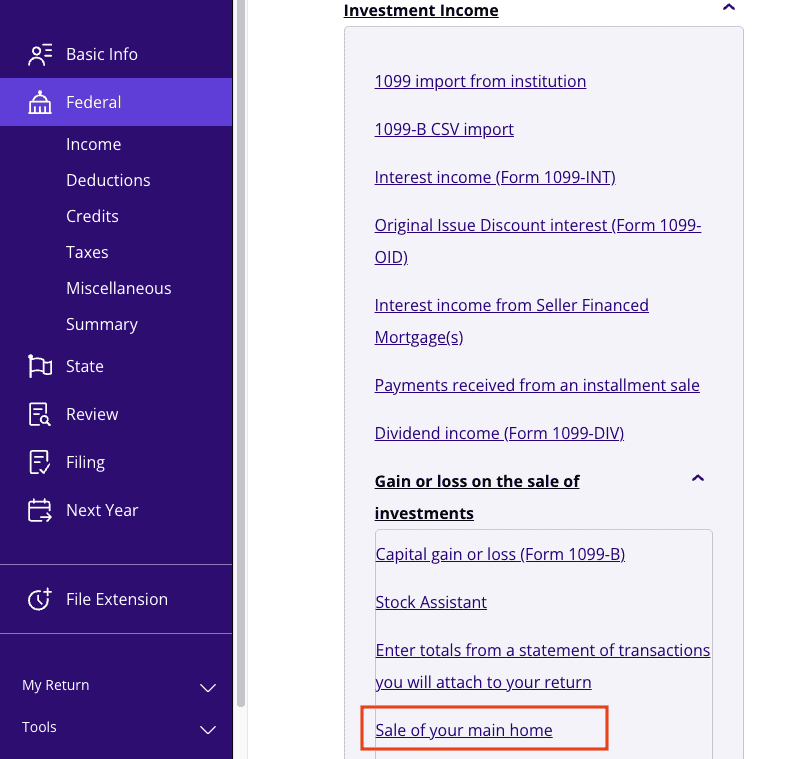Open File Extension option
Viewport: 785px width, 759px height.
tap(116, 599)
